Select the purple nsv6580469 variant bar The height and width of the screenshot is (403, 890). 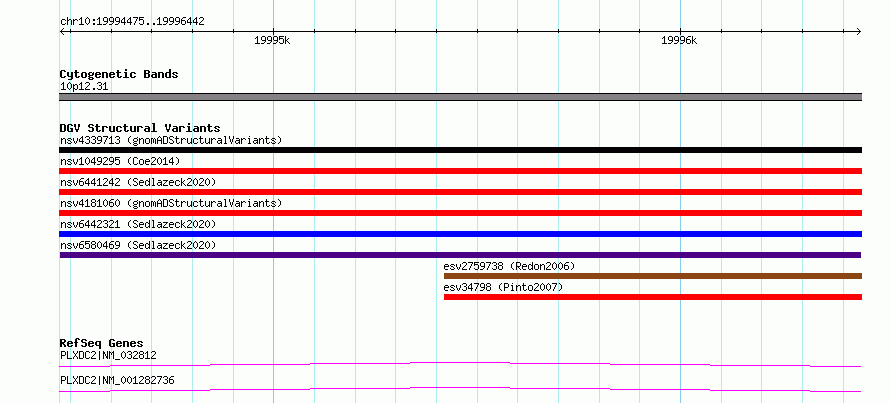[461, 255]
